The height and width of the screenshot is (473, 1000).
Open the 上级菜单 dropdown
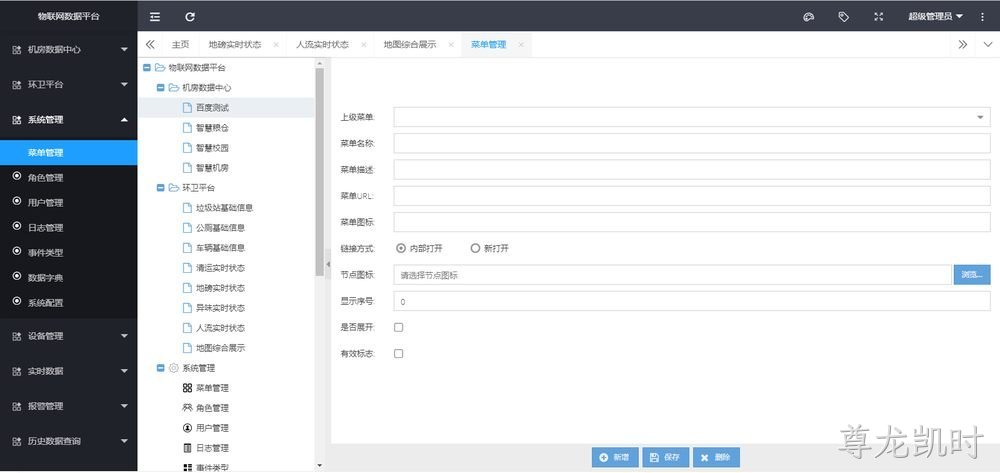pos(692,117)
